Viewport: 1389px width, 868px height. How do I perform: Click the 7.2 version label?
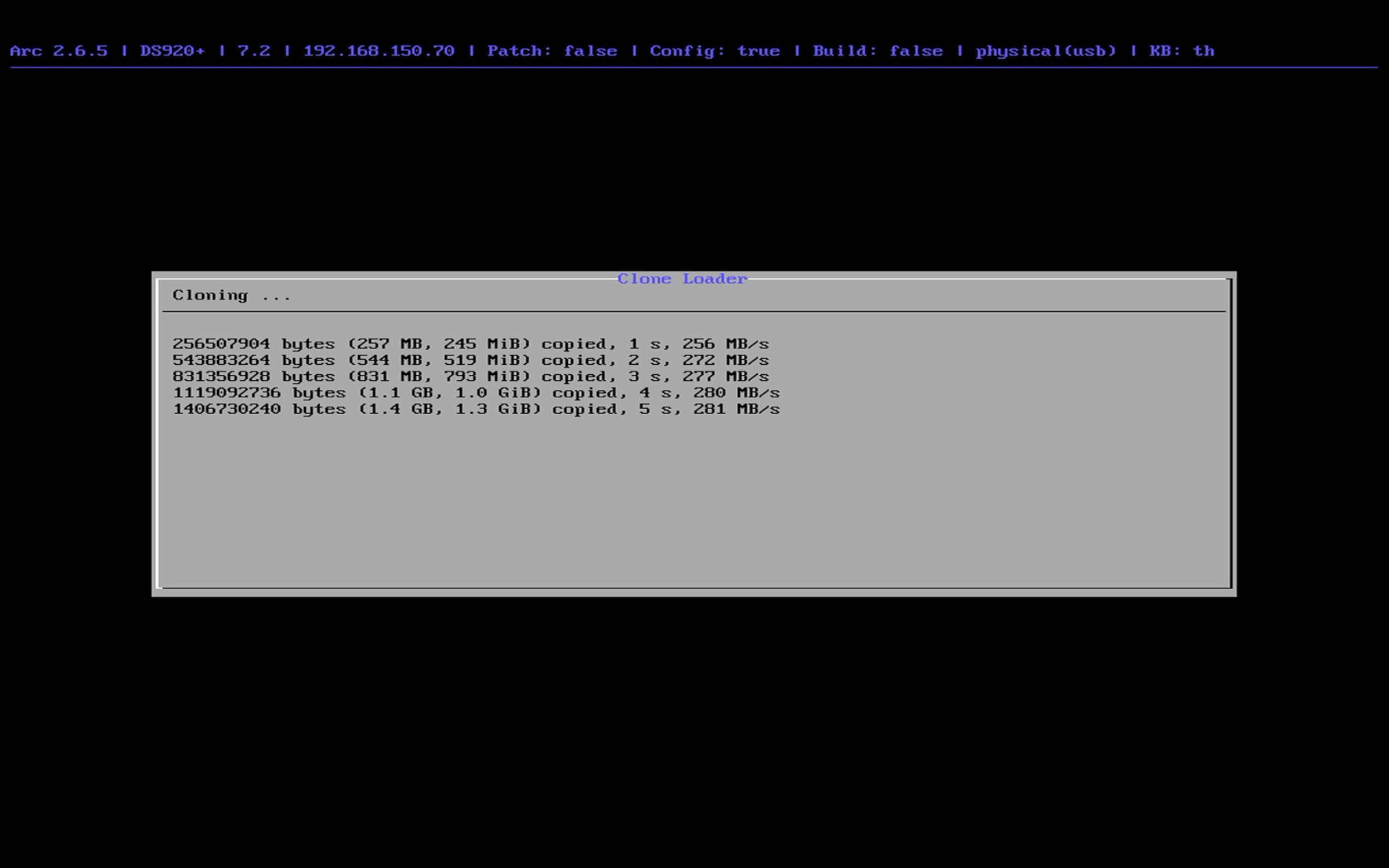coord(254,51)
